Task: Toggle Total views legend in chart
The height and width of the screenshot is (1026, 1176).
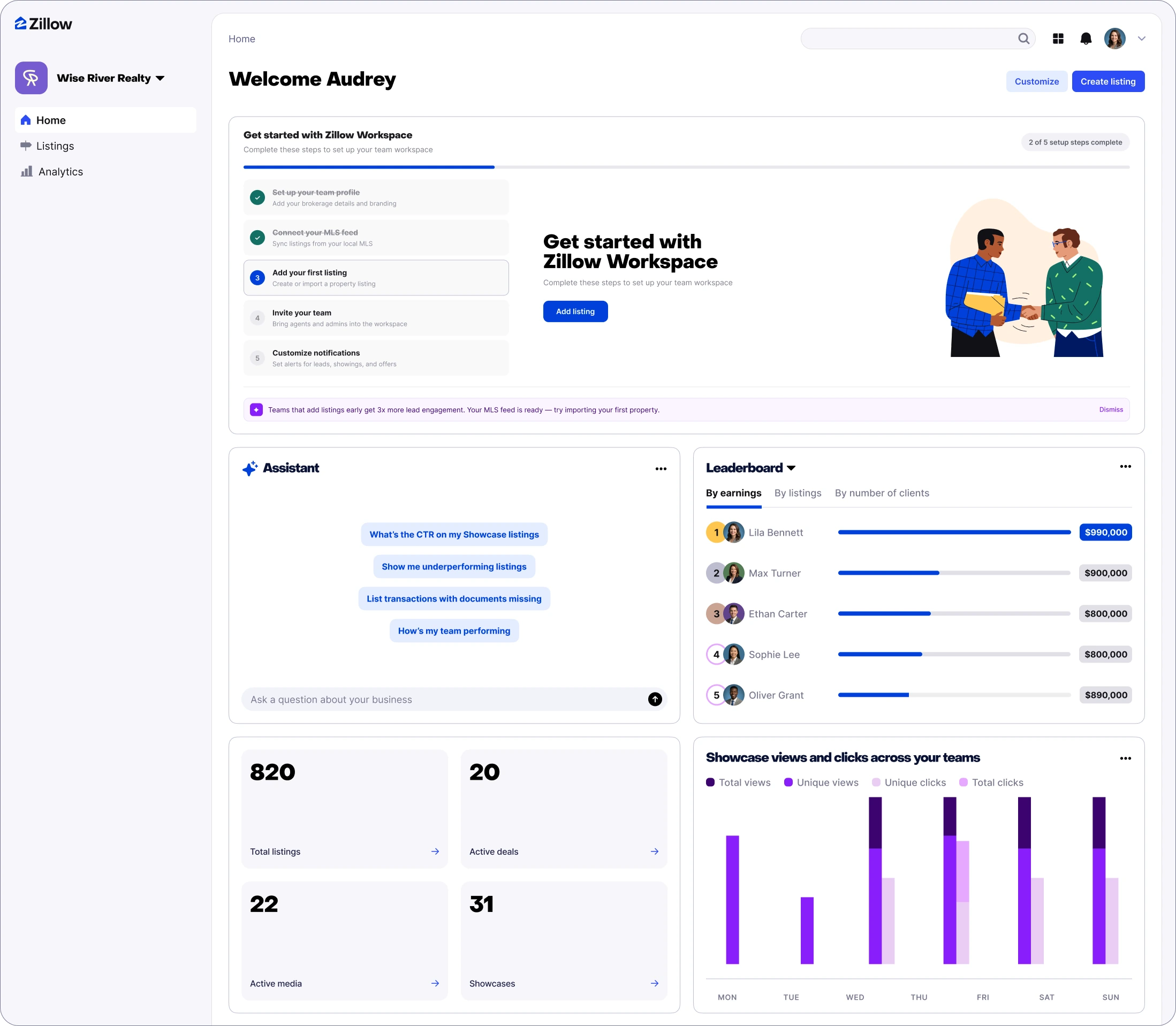Action: pyautogui.click(x=738, y=782)
